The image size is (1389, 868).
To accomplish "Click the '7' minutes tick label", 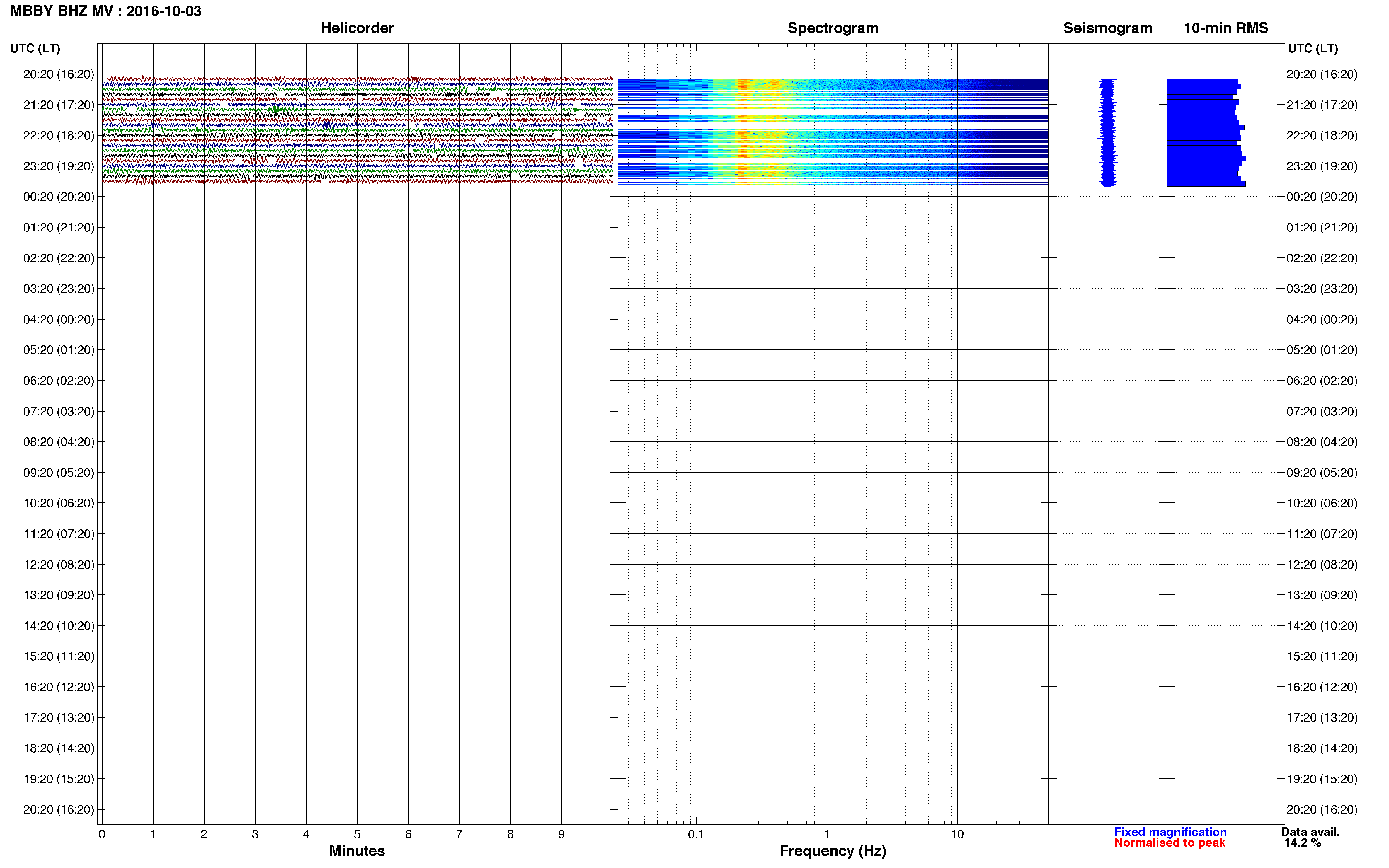I will coord(459,834).
